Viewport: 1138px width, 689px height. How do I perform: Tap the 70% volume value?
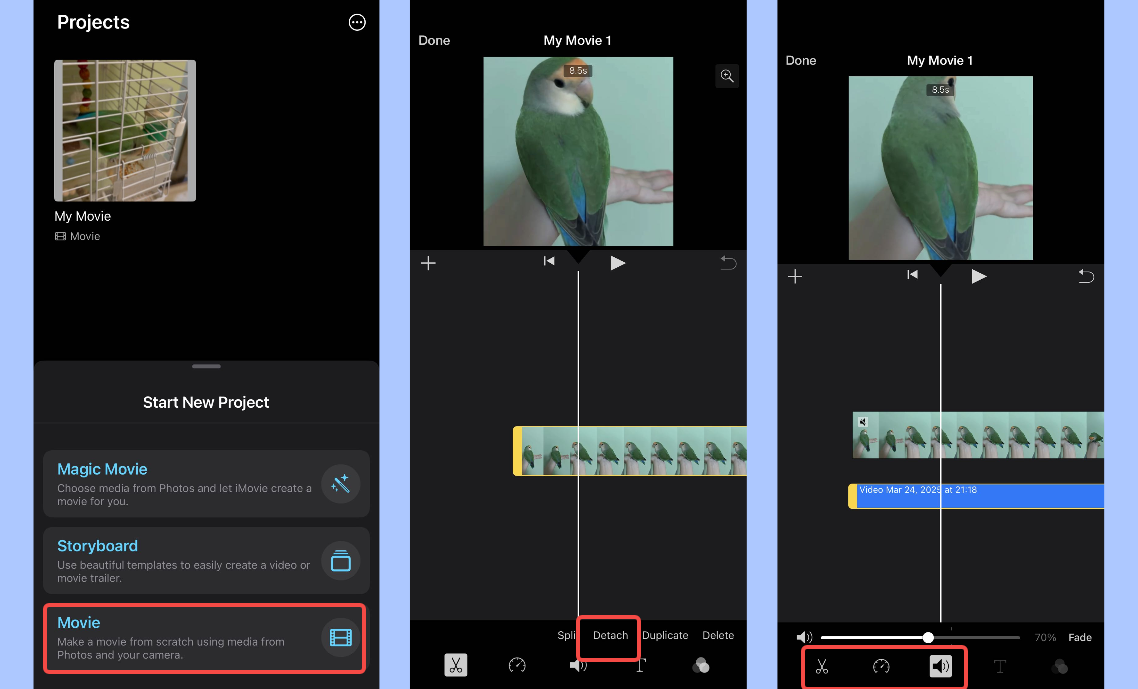1045,637
